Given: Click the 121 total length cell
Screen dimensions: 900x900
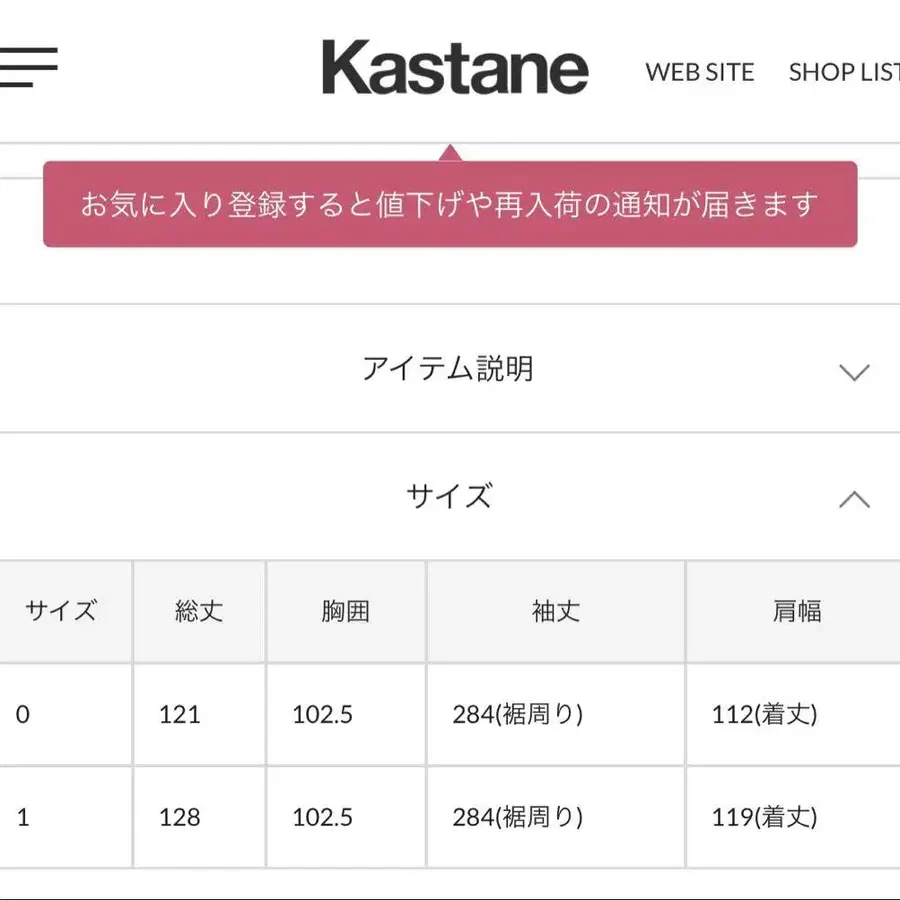Looking at the screenshot, I should point(180,715).
